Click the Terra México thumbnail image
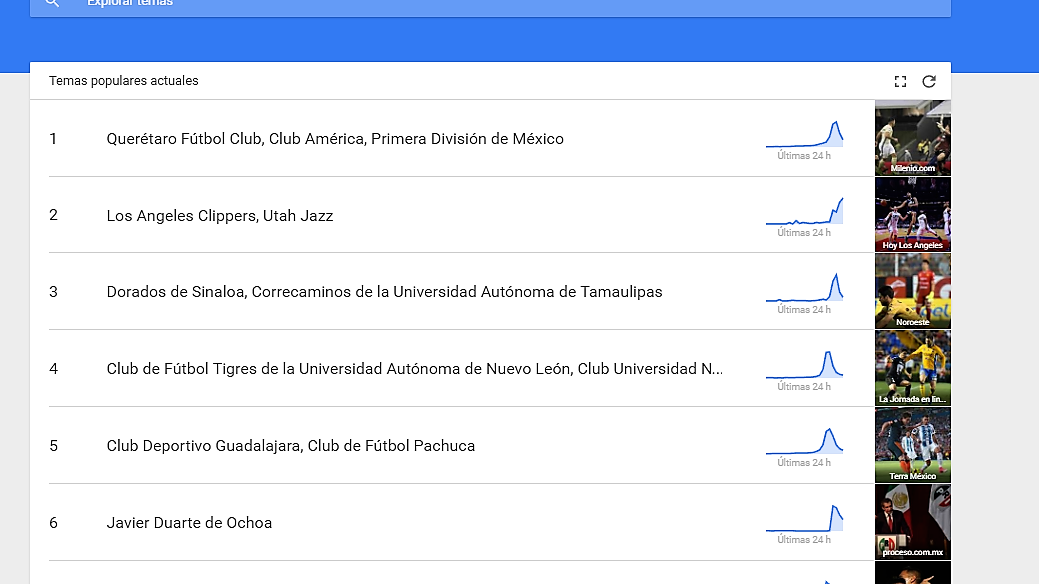The width and height of the screenshot is (1039, 584). [x=913, y=445]
